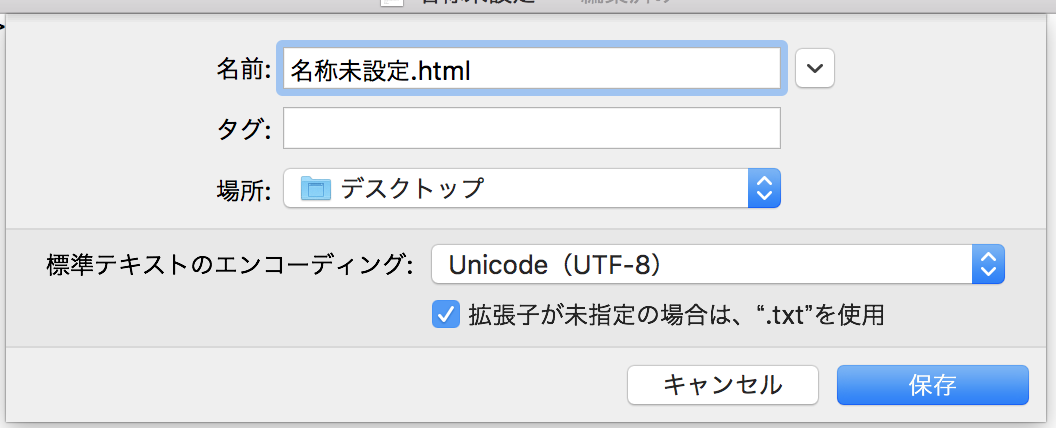
Task: Focus the タグ input field
Action: tap(531, 128)
